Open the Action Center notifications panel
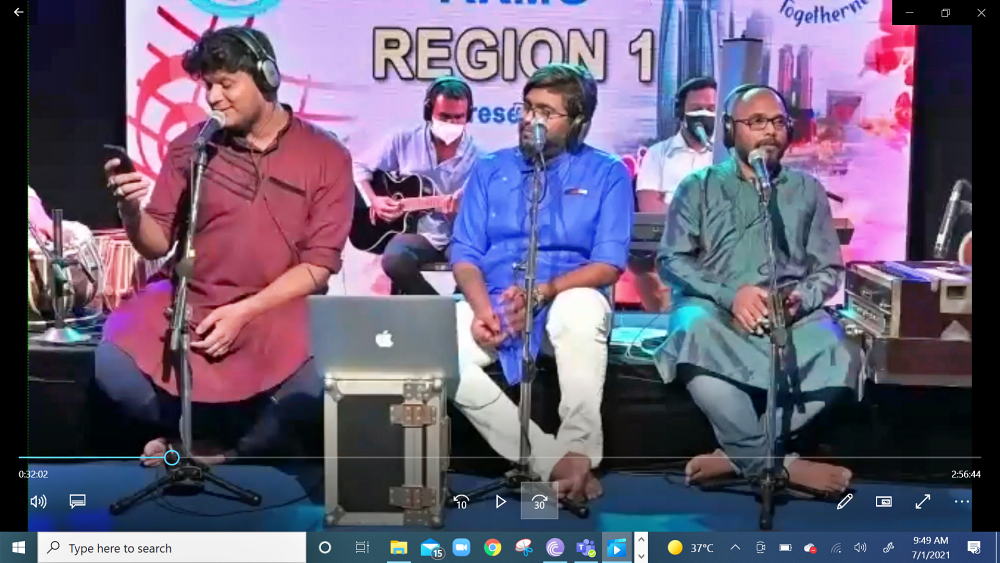This screenshot has width=1000, height=563. (x=974, y=548)
